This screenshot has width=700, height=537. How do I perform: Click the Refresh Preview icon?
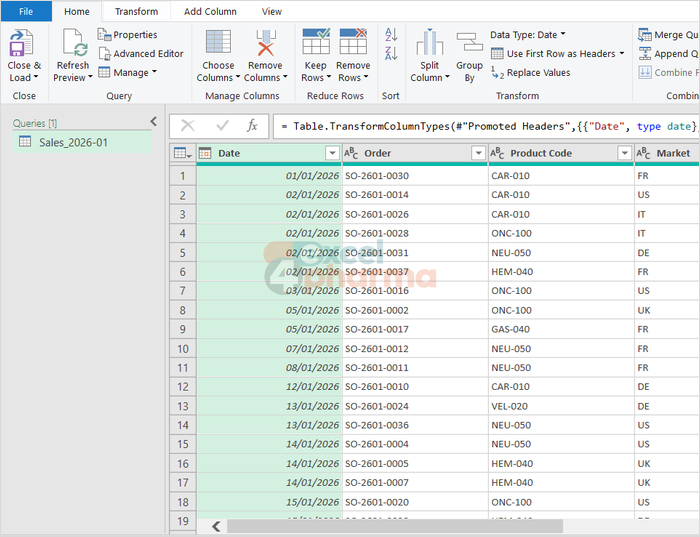(x=74, y=43)
